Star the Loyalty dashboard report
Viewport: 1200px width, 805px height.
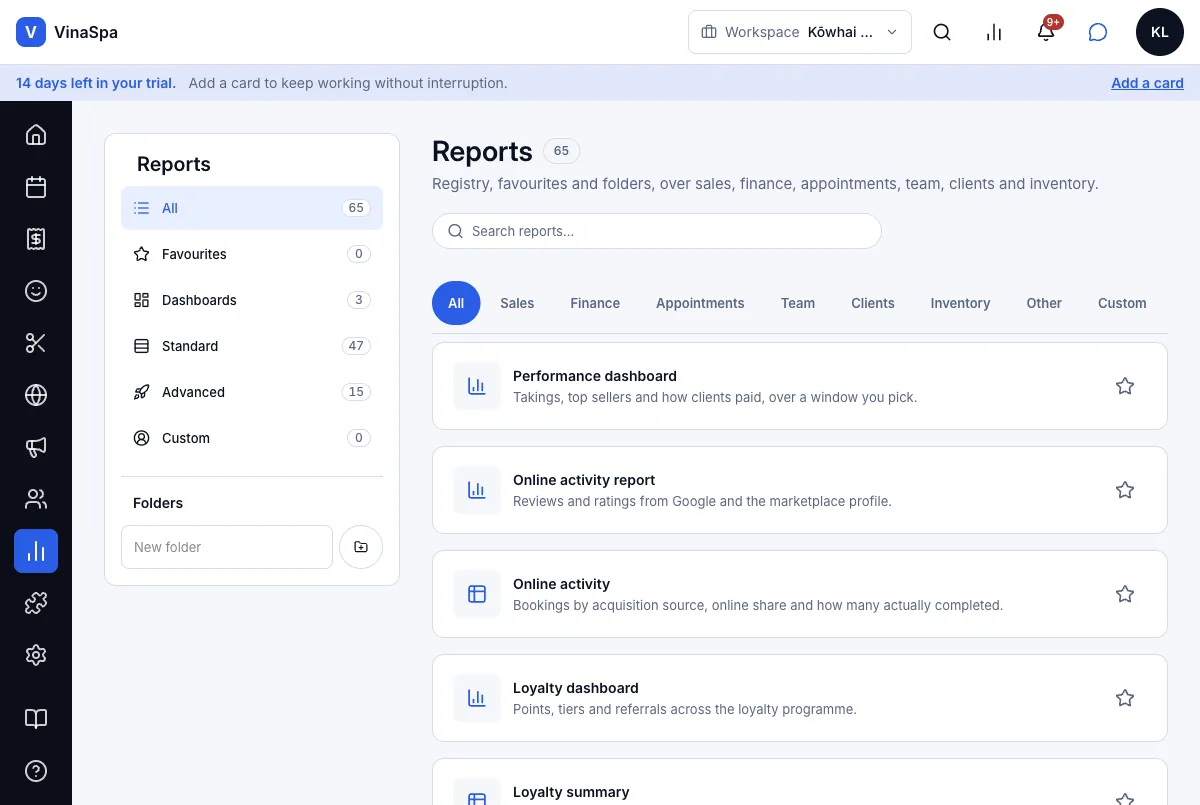coord(1125,698)
